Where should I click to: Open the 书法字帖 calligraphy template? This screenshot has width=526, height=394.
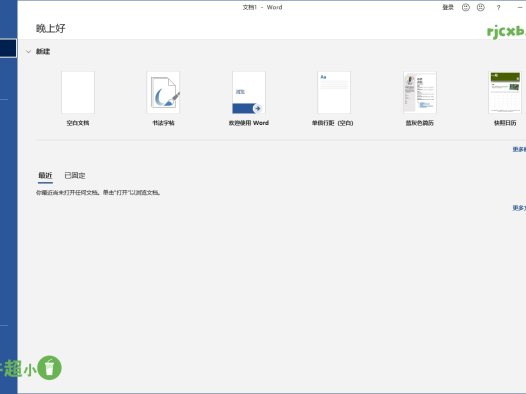point(163,93)
